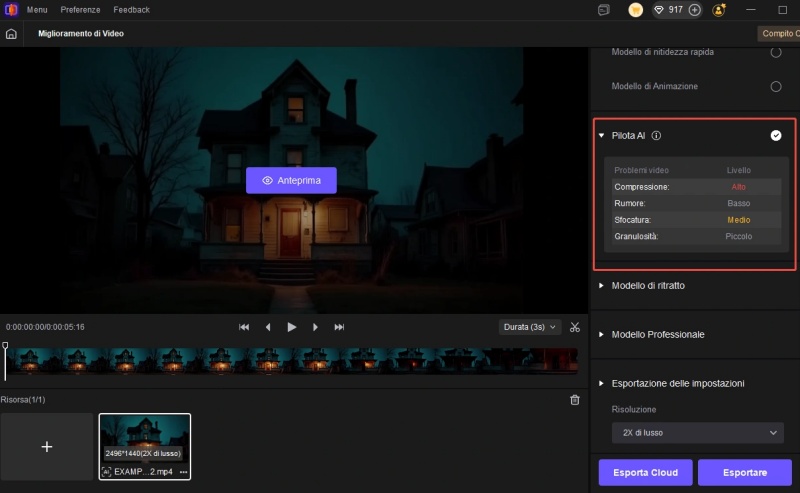
Task: Open the Compito task button
Action: point(779,34)
